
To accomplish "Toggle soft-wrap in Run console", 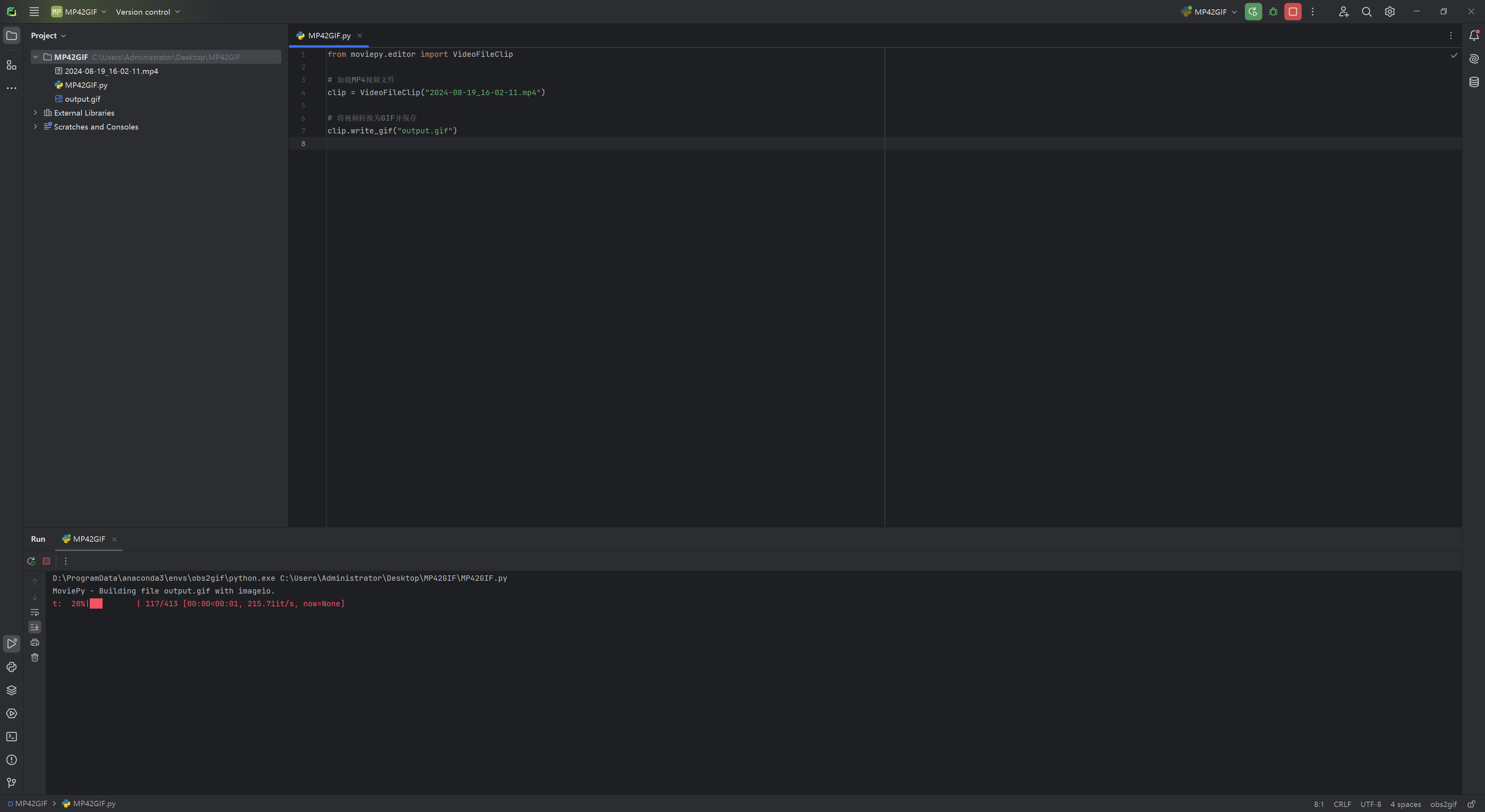I will (x=34, y=612).
